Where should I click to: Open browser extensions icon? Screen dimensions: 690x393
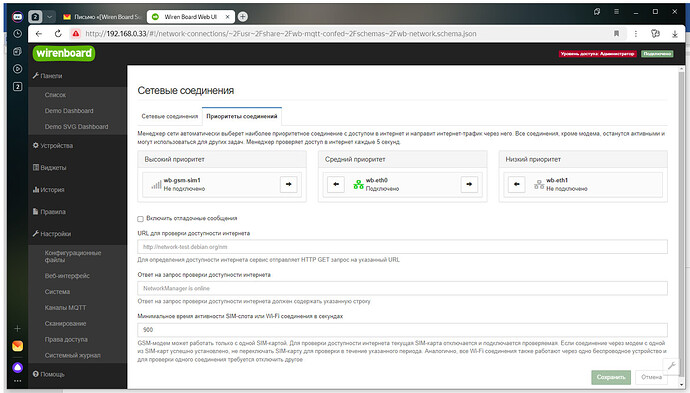coord(655,33)
